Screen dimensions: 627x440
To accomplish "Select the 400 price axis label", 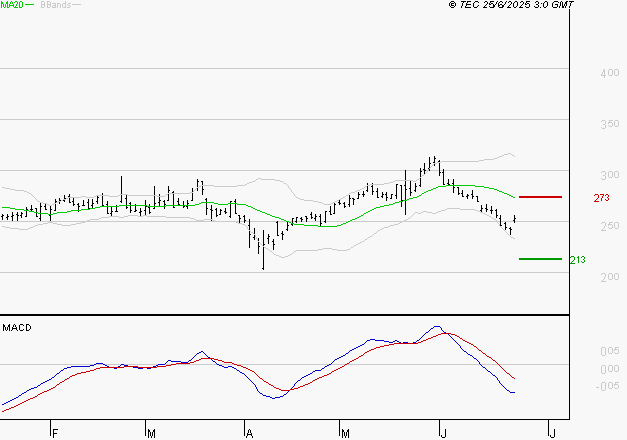I will 584,74.
